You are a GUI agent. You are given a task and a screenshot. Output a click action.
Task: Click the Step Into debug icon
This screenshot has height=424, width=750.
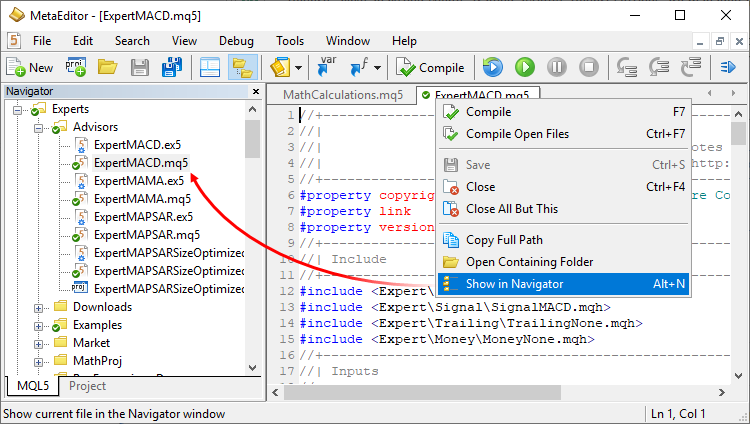(628, 68)
